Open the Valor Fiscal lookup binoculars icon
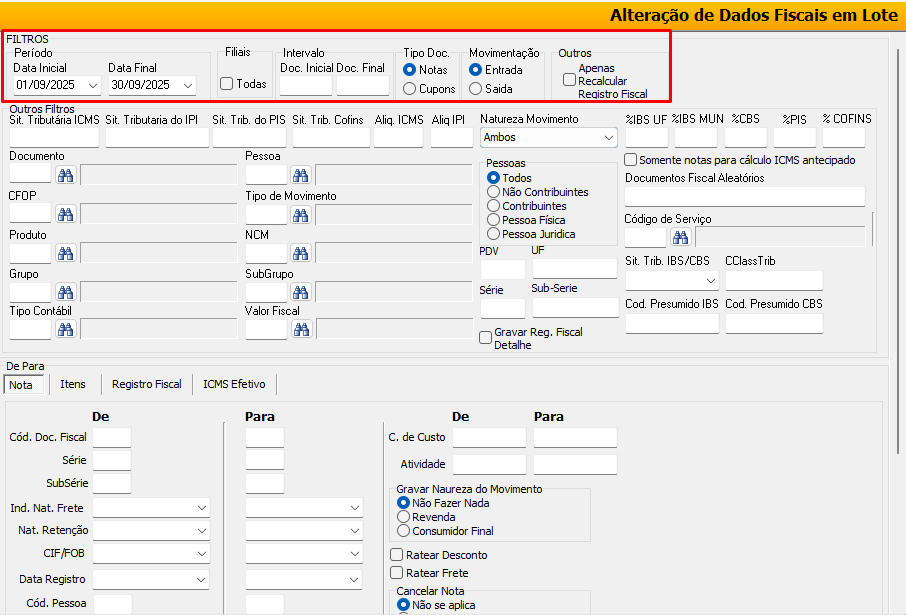Viewport: 906px width, 615px height. pyautogui.click(x=301, y=330)
